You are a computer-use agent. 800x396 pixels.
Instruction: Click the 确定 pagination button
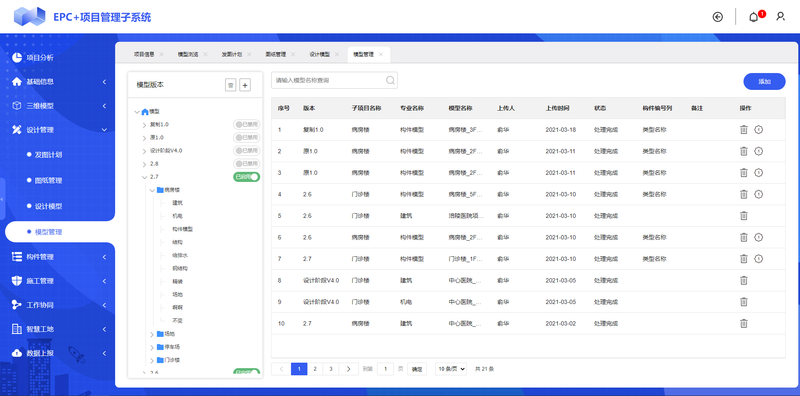pyautogui.click(x=417, y=369)
